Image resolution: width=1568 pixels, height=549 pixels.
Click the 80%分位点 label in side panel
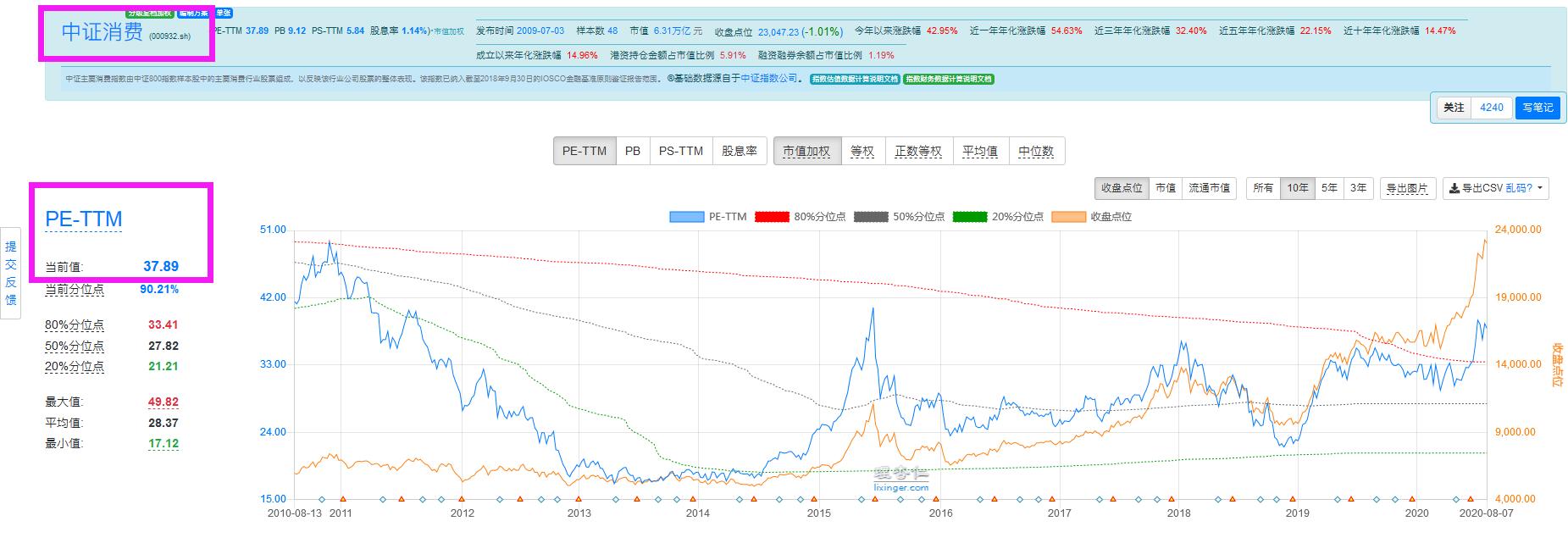pyautogui.click(x=75, y=325)
